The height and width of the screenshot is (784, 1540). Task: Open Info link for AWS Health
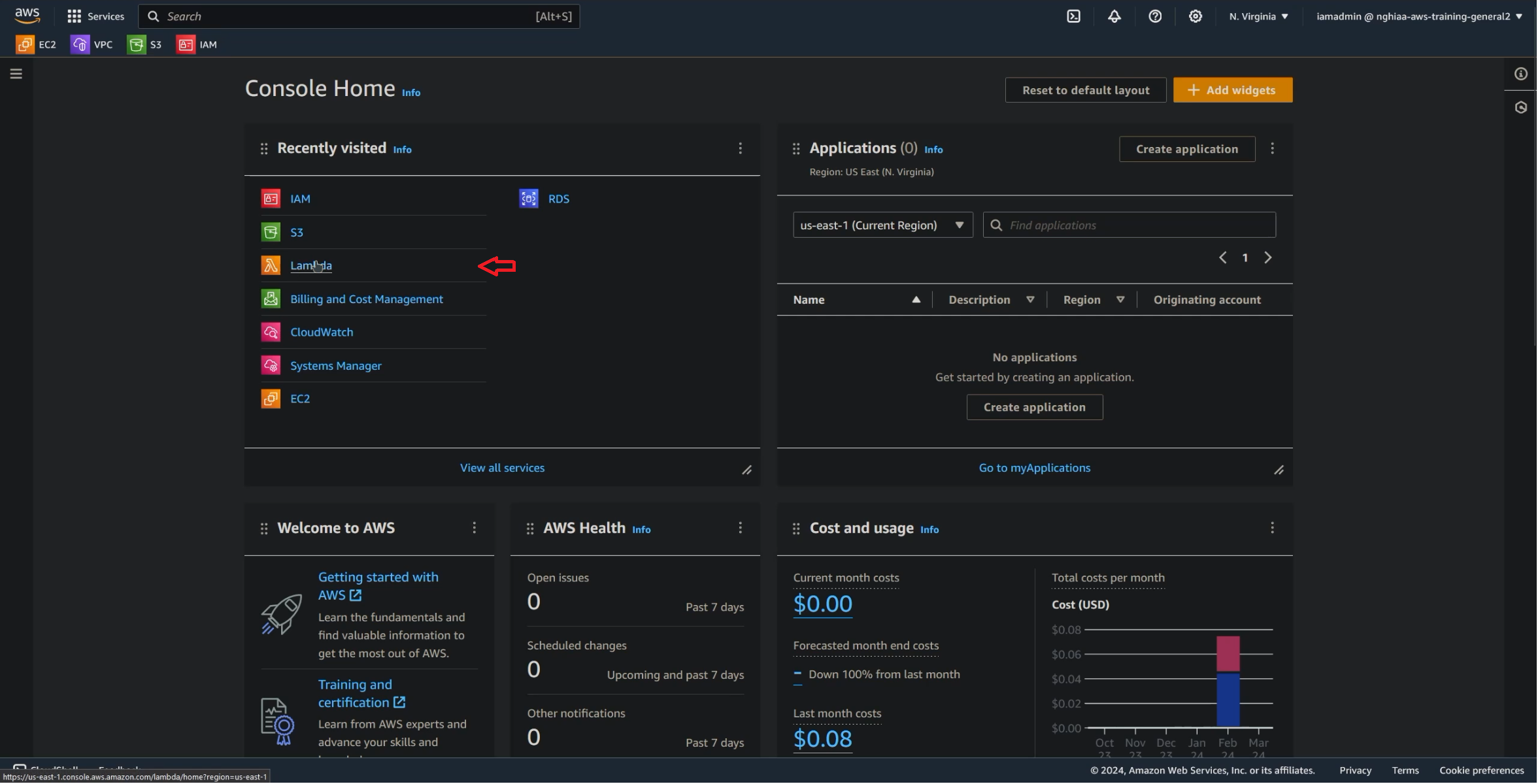pyautogui.click(x=641, y=530)
